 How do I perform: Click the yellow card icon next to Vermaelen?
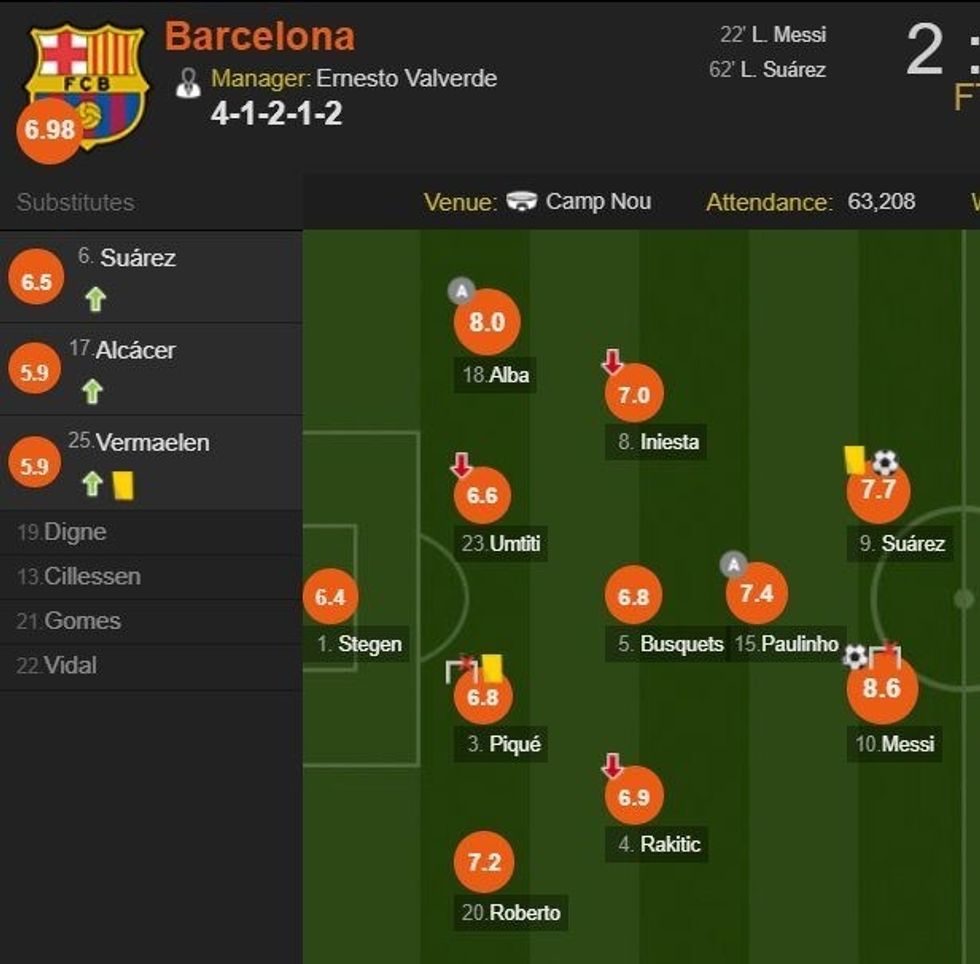pyautogui.click(x=121, y=483)
